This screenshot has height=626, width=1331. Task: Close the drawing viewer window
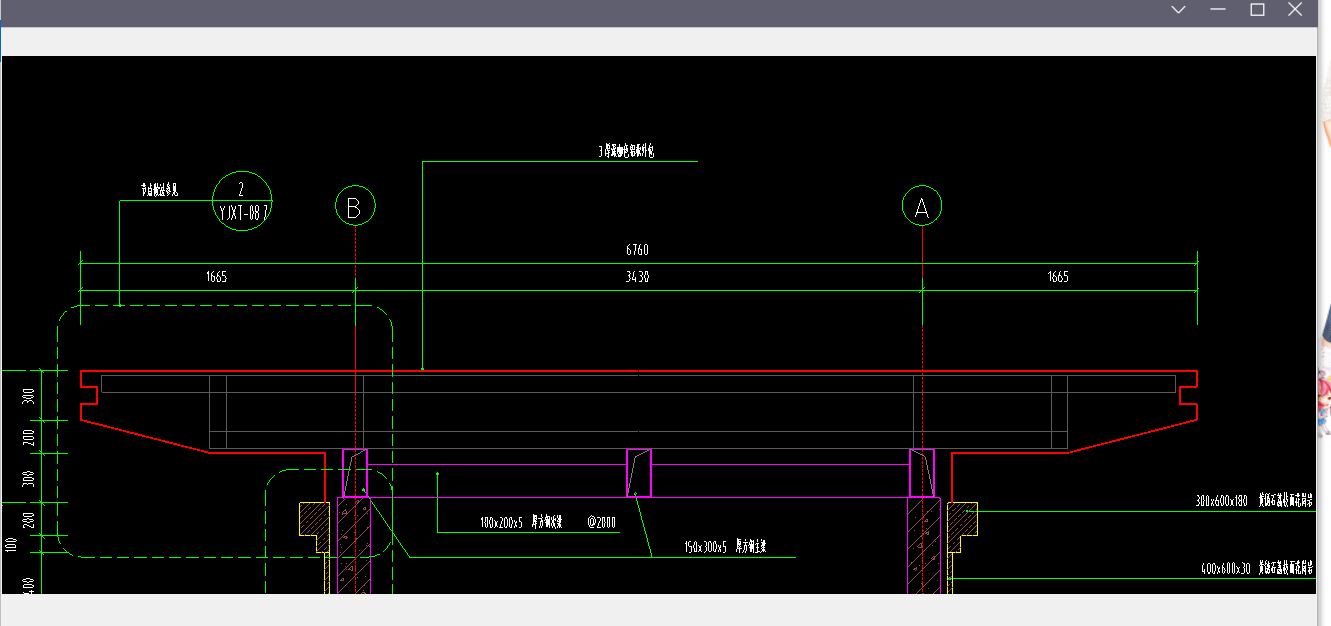click(x=1295, y=10)
